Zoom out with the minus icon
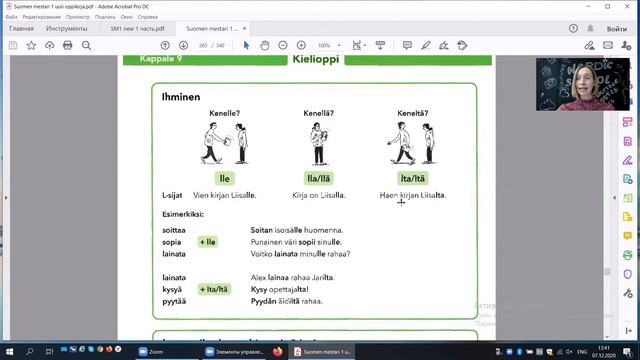The height and width of the screenshot is (360, 640). (x=283, y=45)
